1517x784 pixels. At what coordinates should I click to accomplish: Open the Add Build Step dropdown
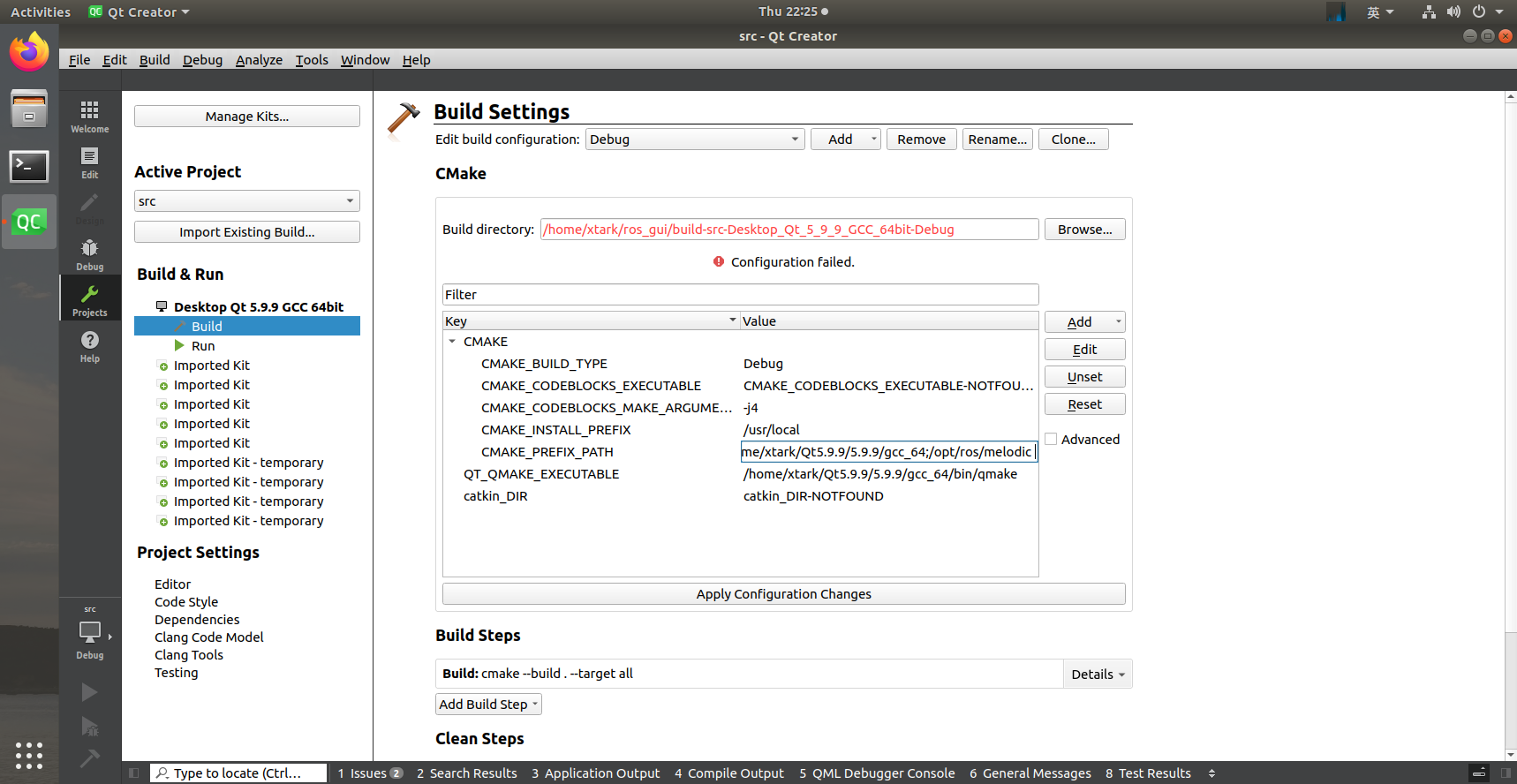coord(488,704)
